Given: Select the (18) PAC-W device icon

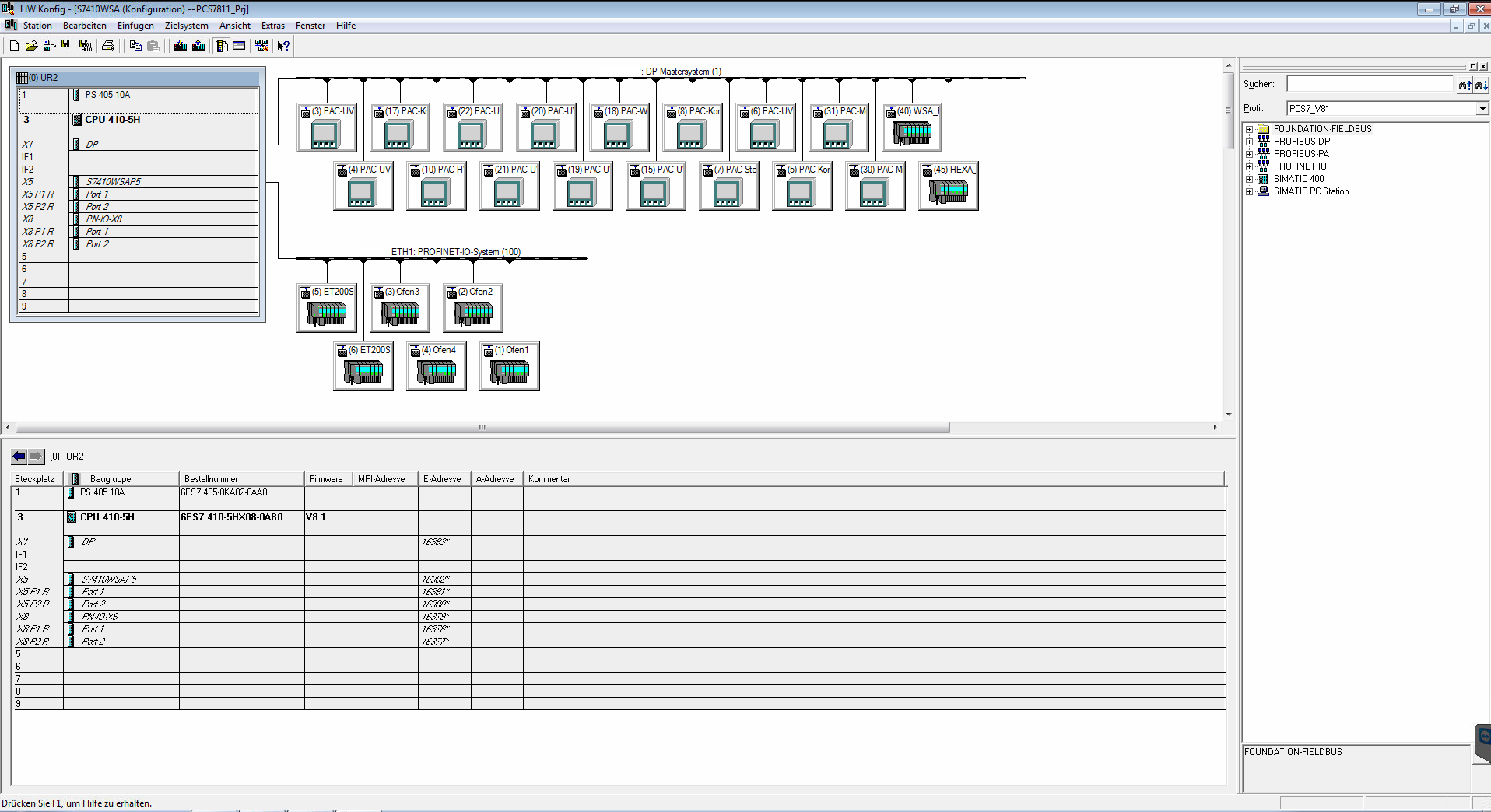Looking at the screenshot, I should [x=619, y=128].
